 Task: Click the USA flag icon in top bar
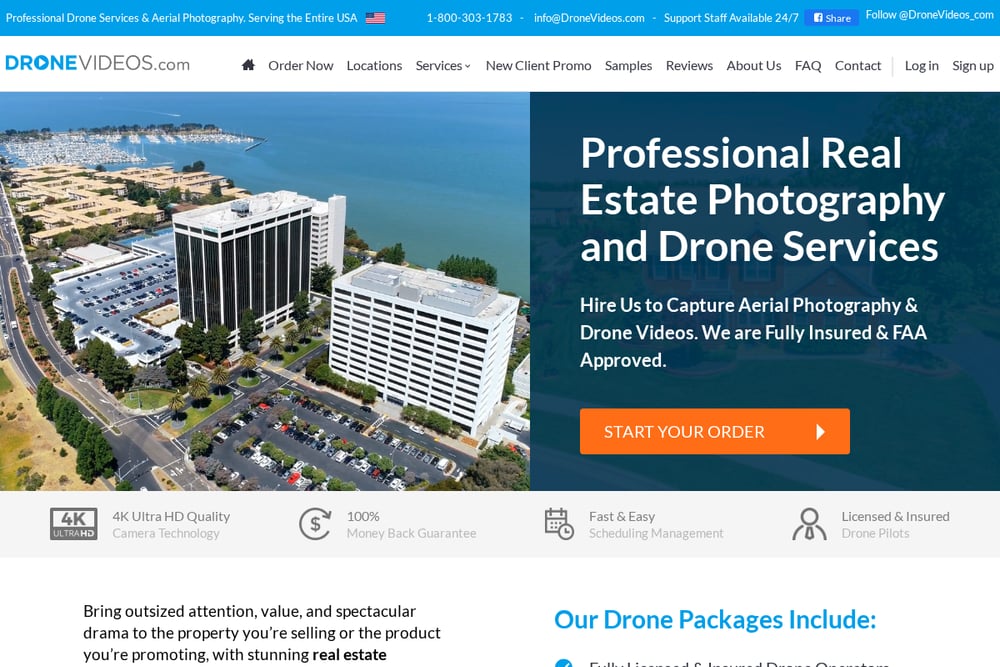[x=375, y=18]
